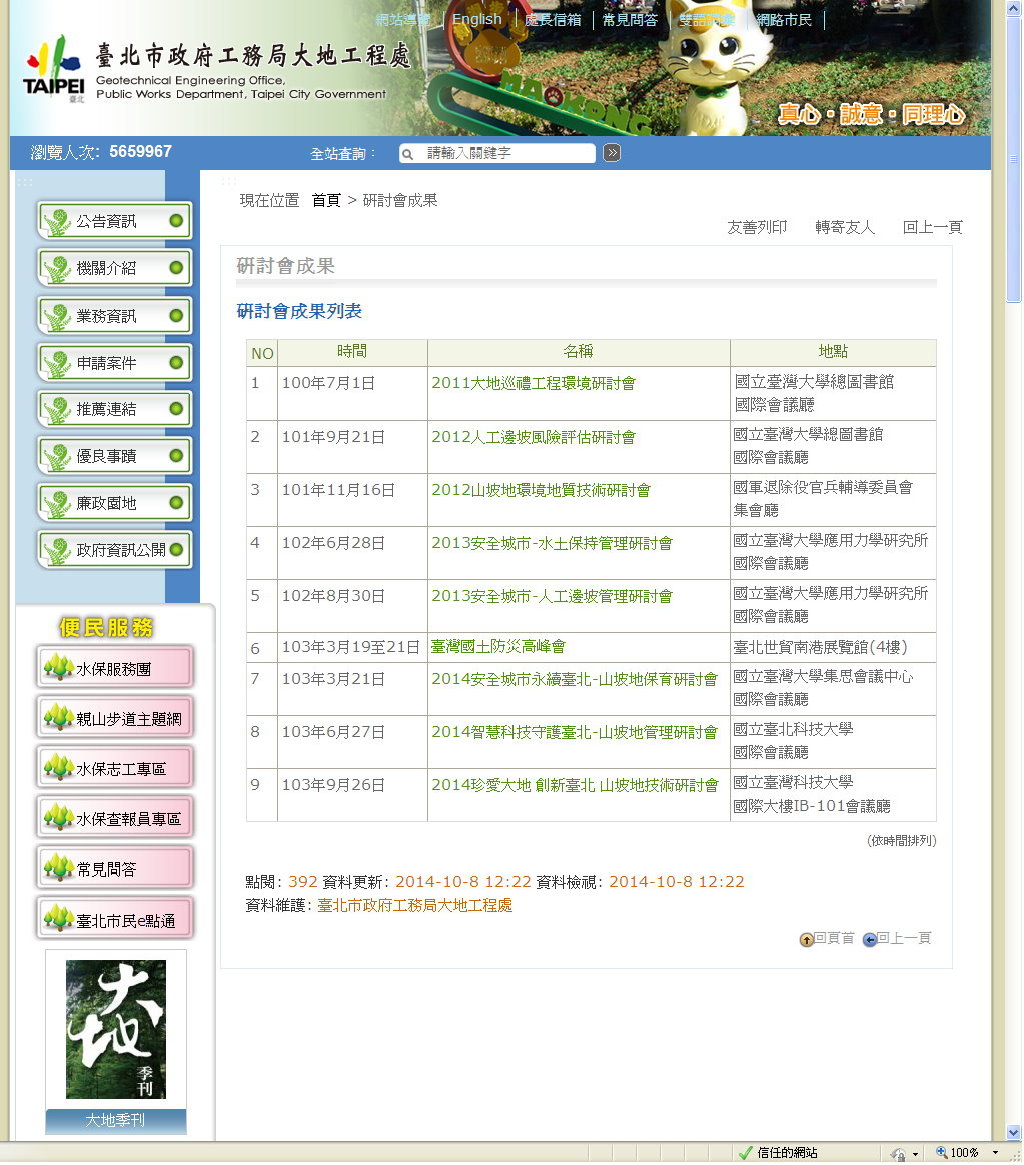The height and width of the screenshot is (1165, 1024).
Task: Click green dot on 公告資訊 menu
Action: pyautogui.click(x=176, y=221)
